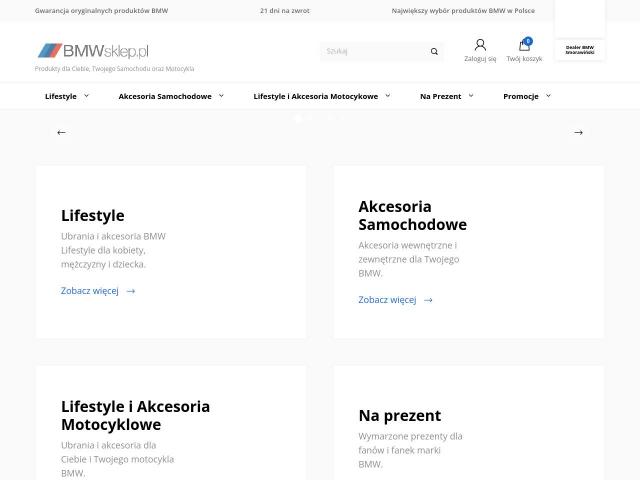
Task: Click text Ubrania i akcesoria dla Ciebie
Action: click(x=118, y=459)
